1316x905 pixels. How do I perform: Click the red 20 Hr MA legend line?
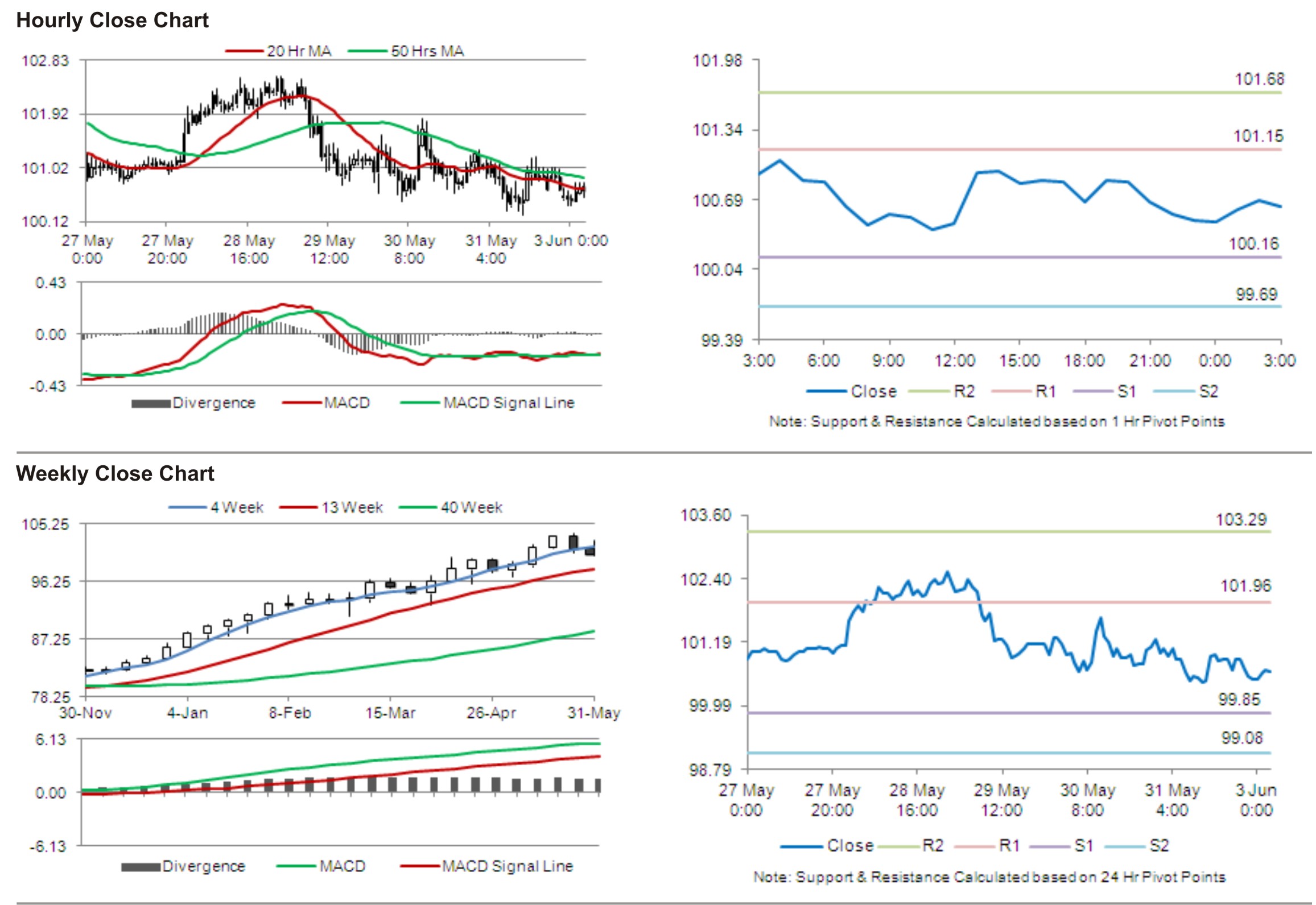tap(245, 51)
